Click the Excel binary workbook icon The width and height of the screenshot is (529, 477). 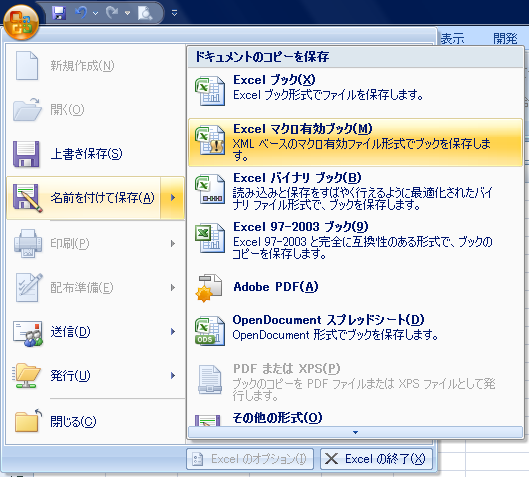click(x=210, y=189)
